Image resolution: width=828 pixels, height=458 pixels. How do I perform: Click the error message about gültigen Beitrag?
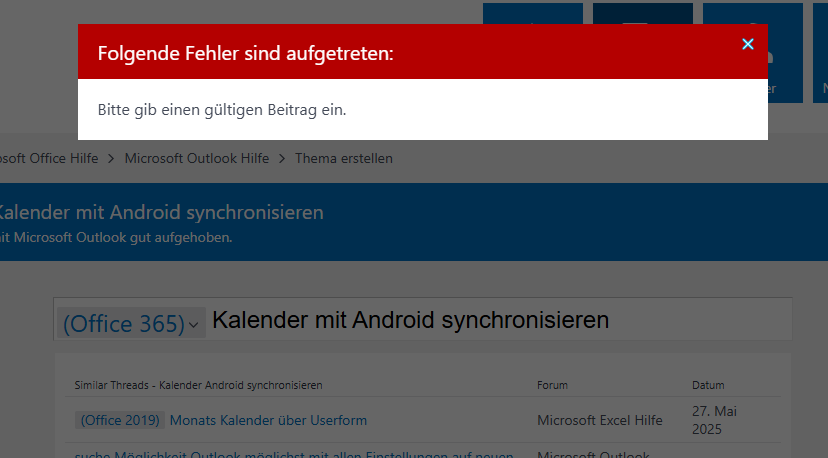(x=222, y=110)
